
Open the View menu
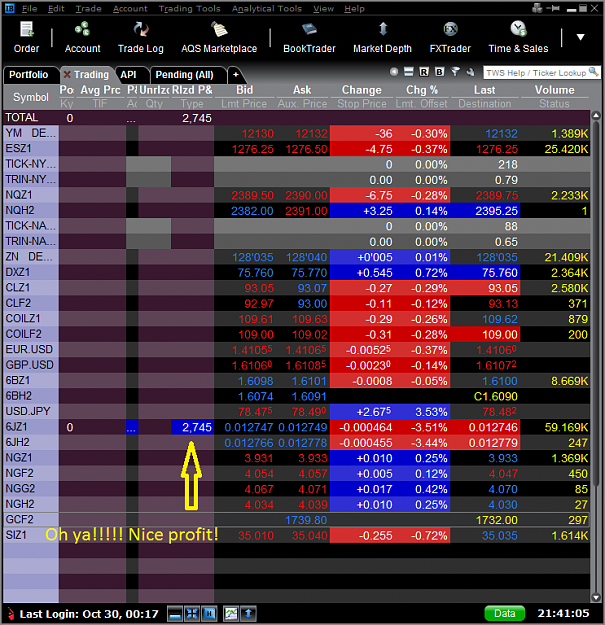tap(323, 8)
